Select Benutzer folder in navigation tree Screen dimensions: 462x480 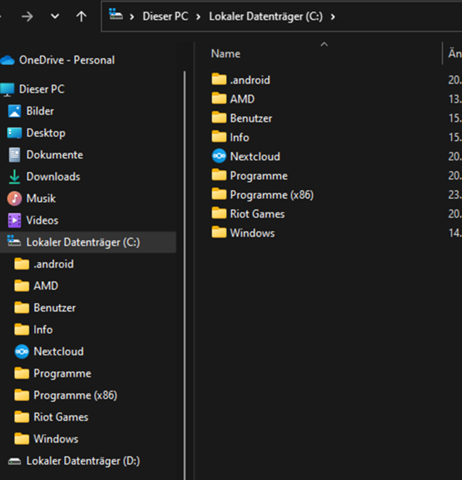[x=55, y=308]
